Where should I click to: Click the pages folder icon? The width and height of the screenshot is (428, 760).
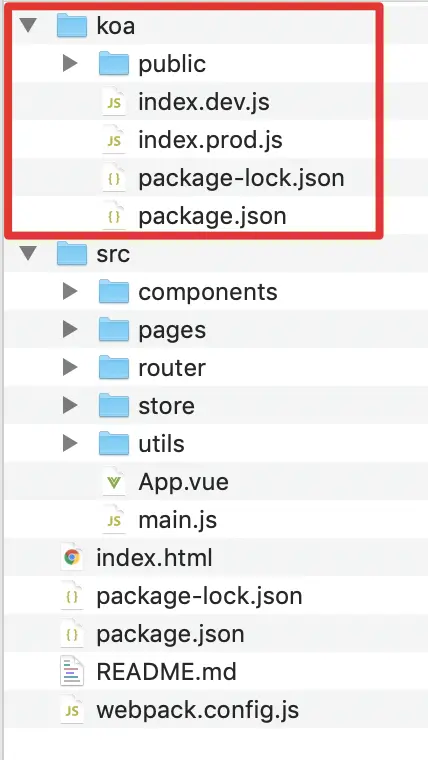coord(114,330)
